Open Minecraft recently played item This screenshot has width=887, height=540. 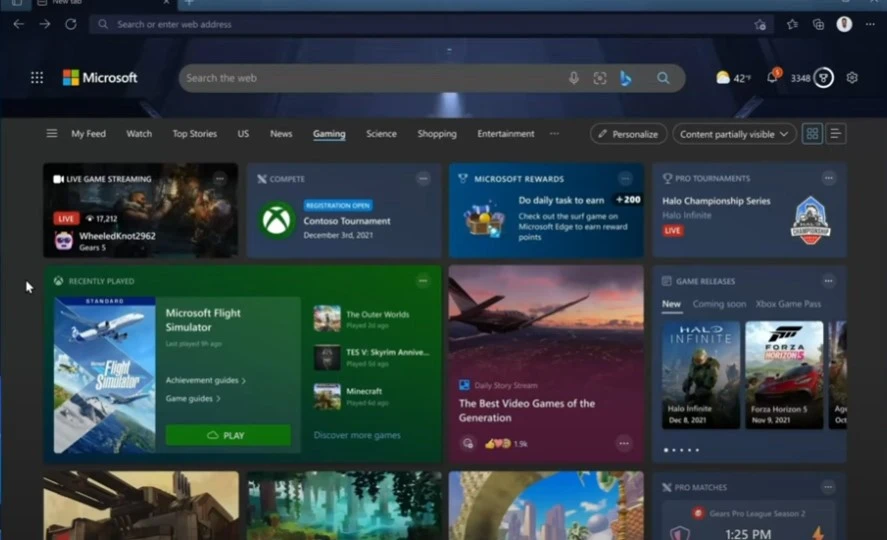pyautogui.click(x=352, y=396)
